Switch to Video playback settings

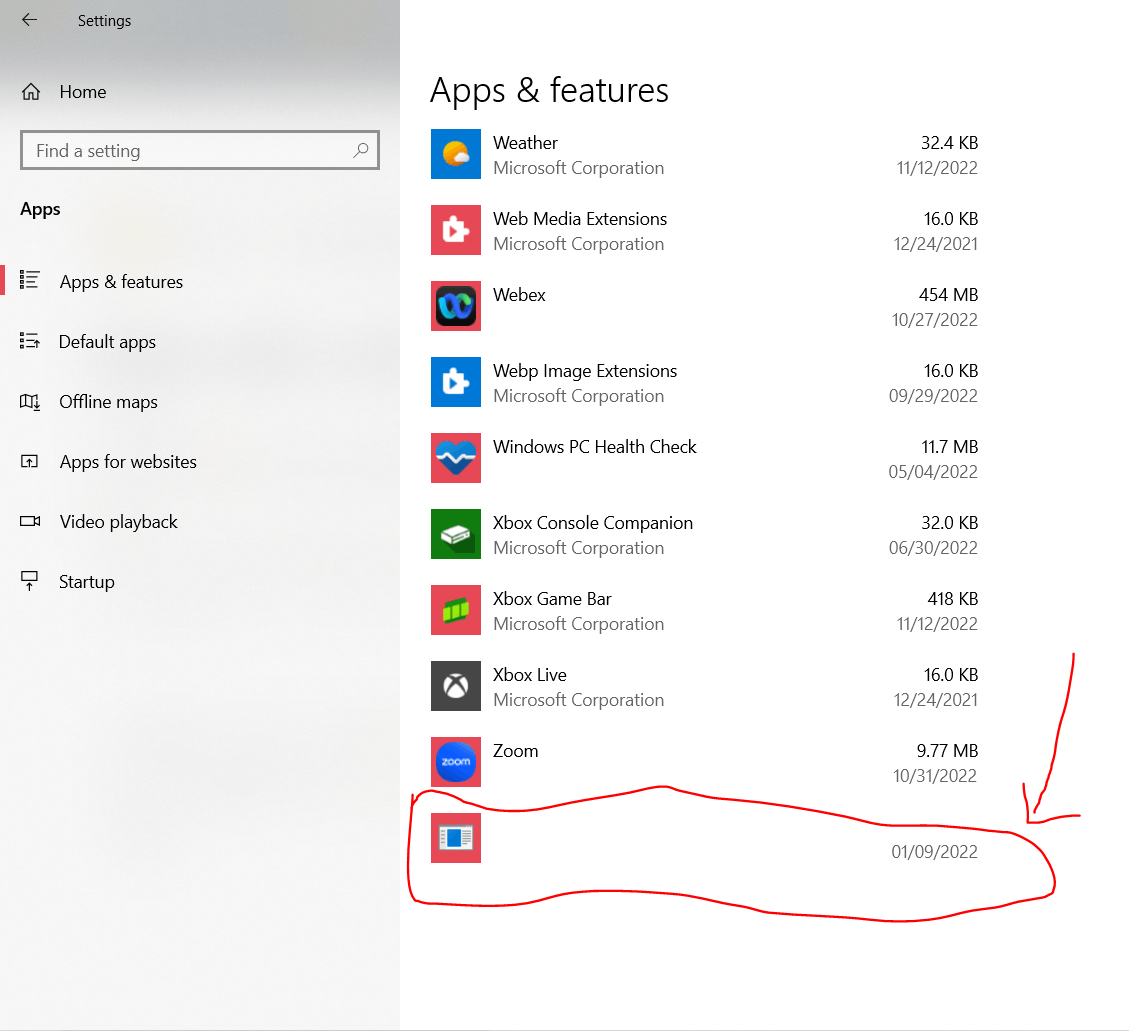118,522
